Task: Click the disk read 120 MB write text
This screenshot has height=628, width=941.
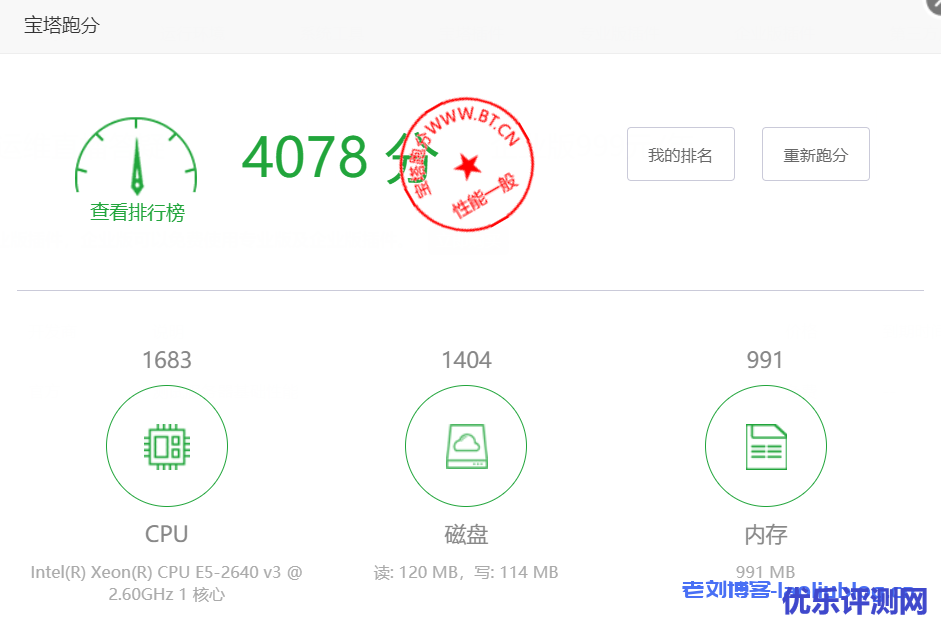Action: [466, 572]
